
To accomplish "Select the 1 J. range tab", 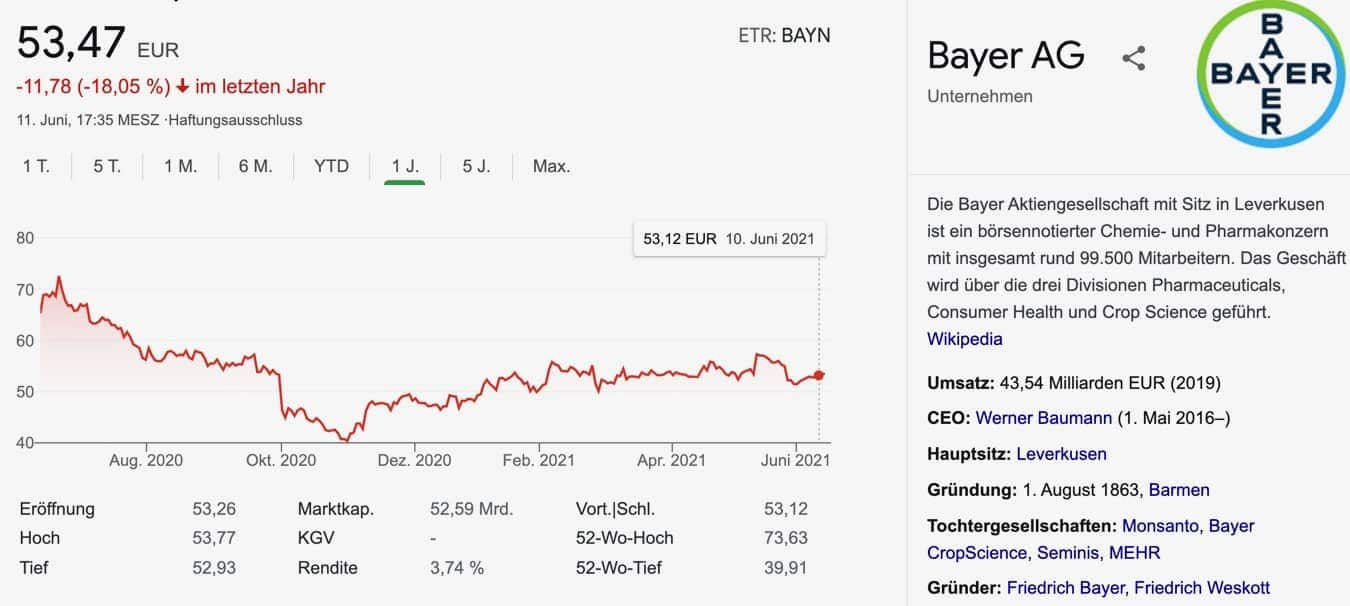I will 405,166.
